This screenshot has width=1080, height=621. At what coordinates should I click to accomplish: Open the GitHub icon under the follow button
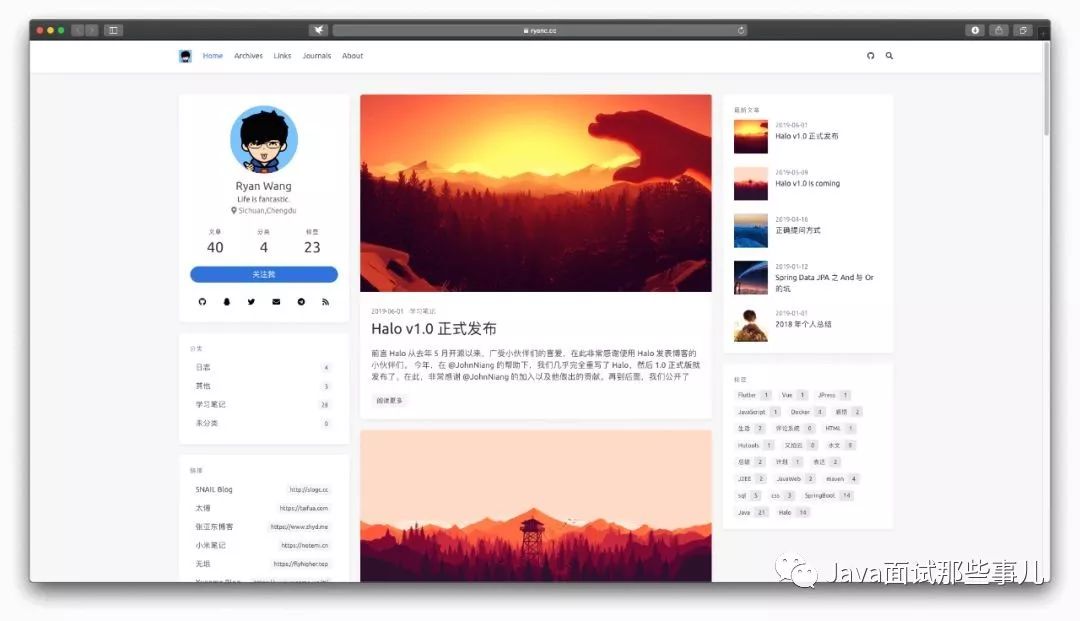(x=202, y=302)
